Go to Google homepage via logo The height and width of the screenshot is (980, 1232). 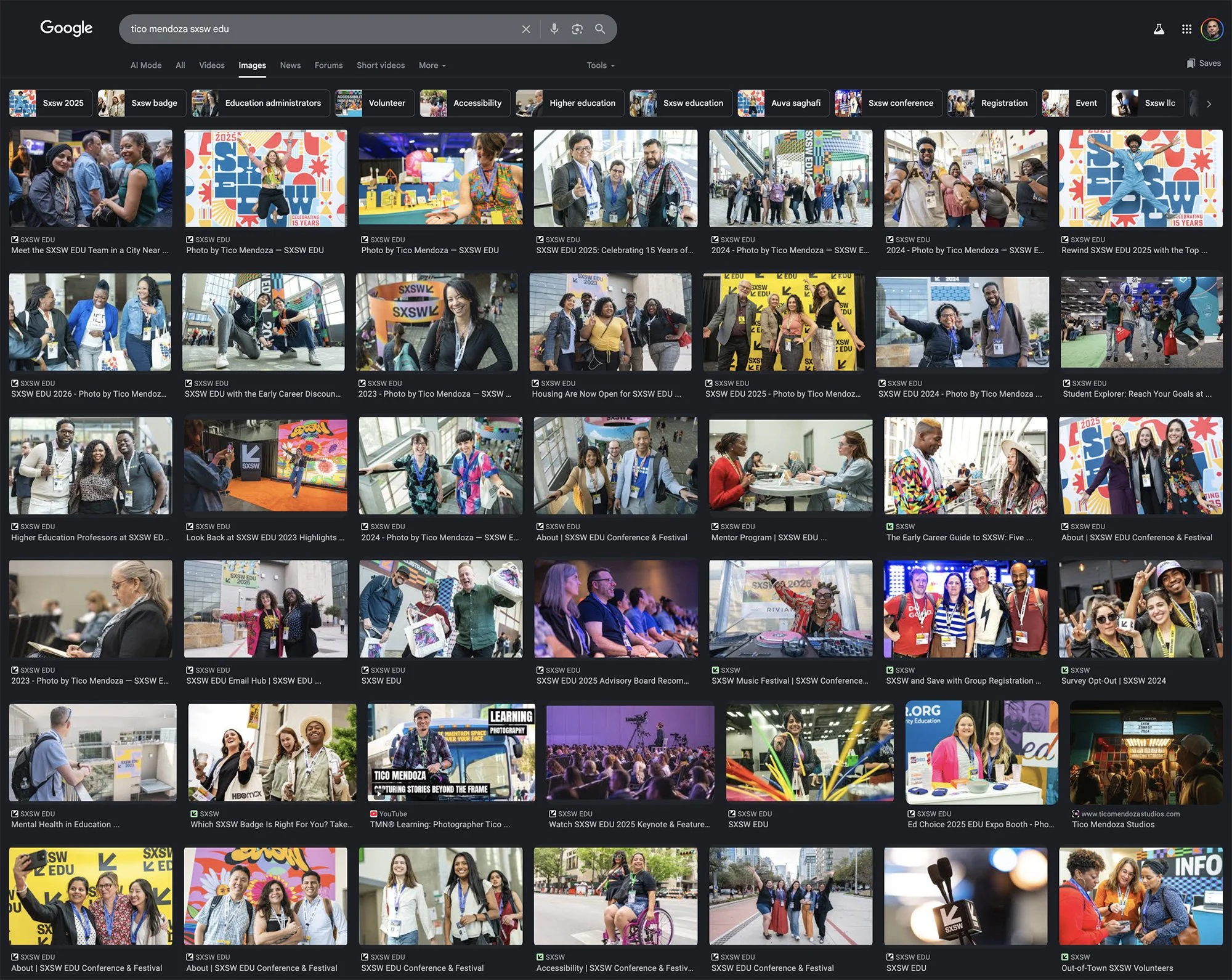tap(67, 28)
